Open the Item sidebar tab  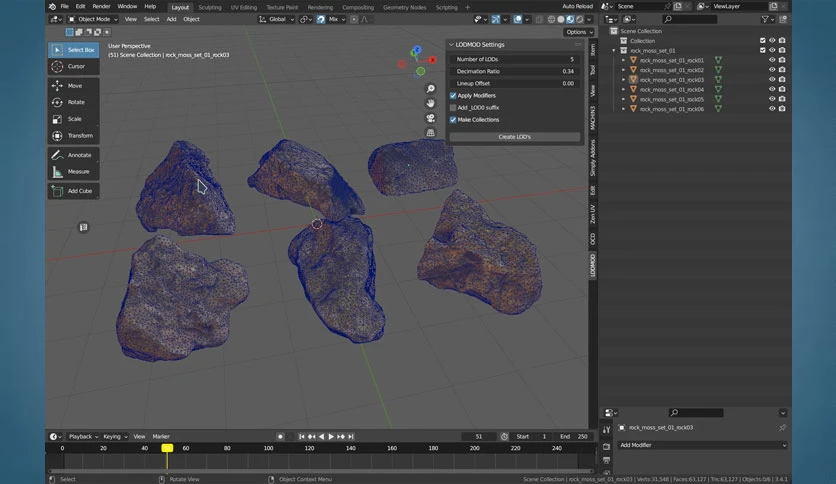(x=593, y=50)
